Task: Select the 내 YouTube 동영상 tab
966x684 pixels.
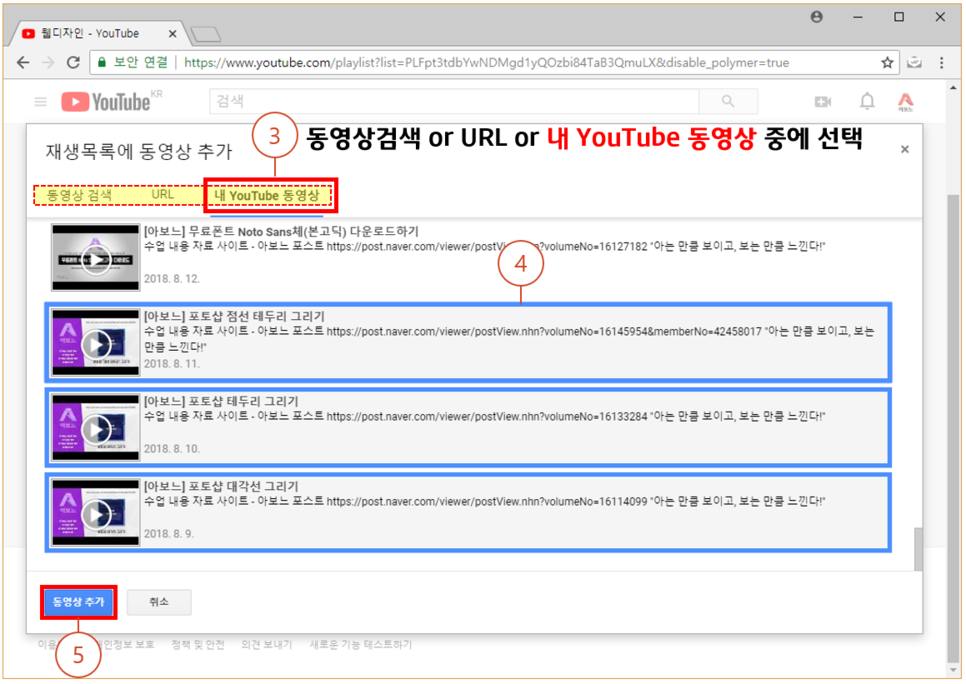Action: 267,196
